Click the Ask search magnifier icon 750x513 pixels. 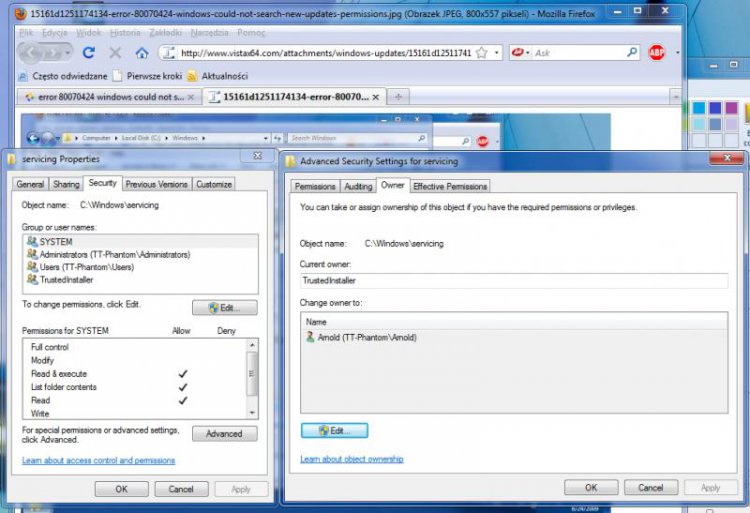(632, 52)
